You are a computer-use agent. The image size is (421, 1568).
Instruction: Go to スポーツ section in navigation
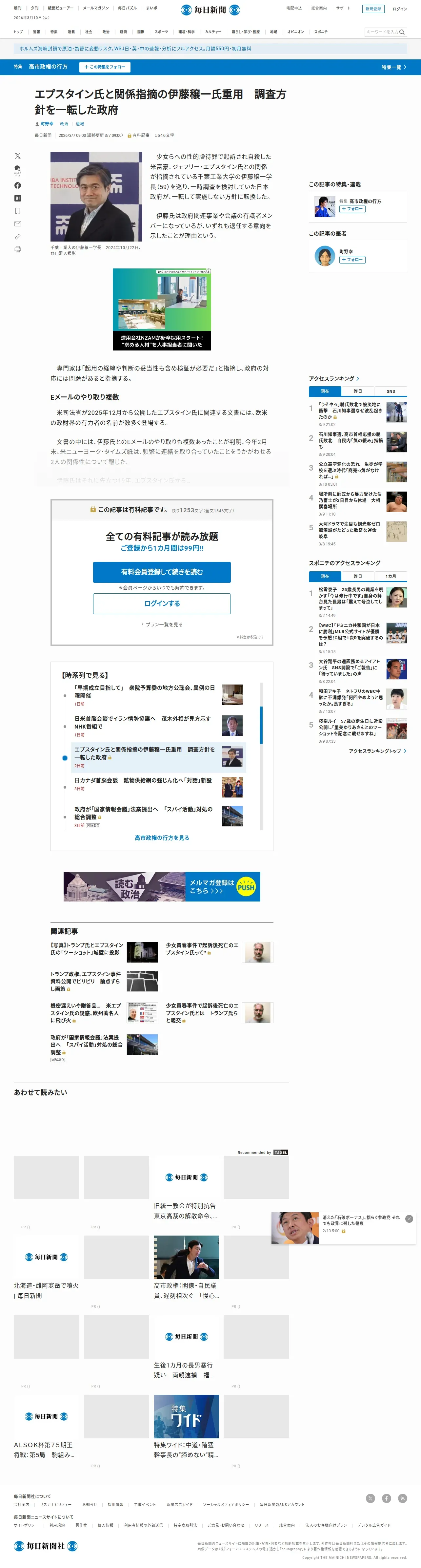pyautogui.click(x=161, y=32)
